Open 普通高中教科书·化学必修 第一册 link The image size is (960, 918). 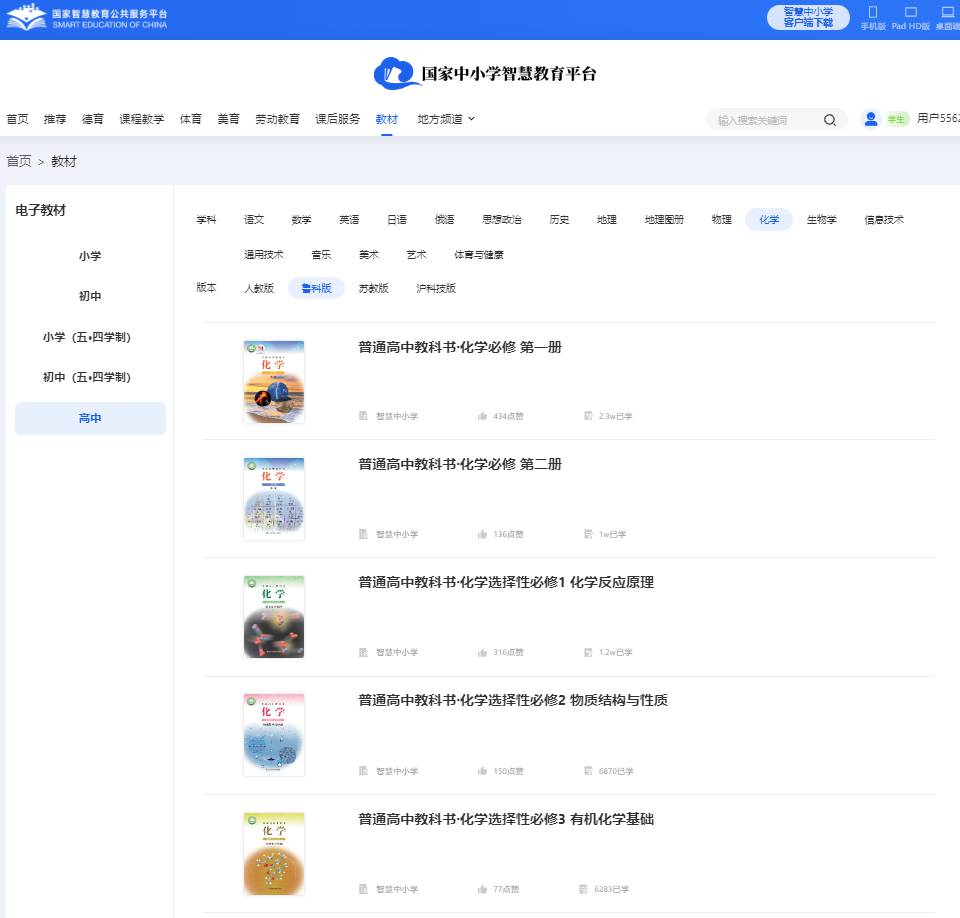459,347
